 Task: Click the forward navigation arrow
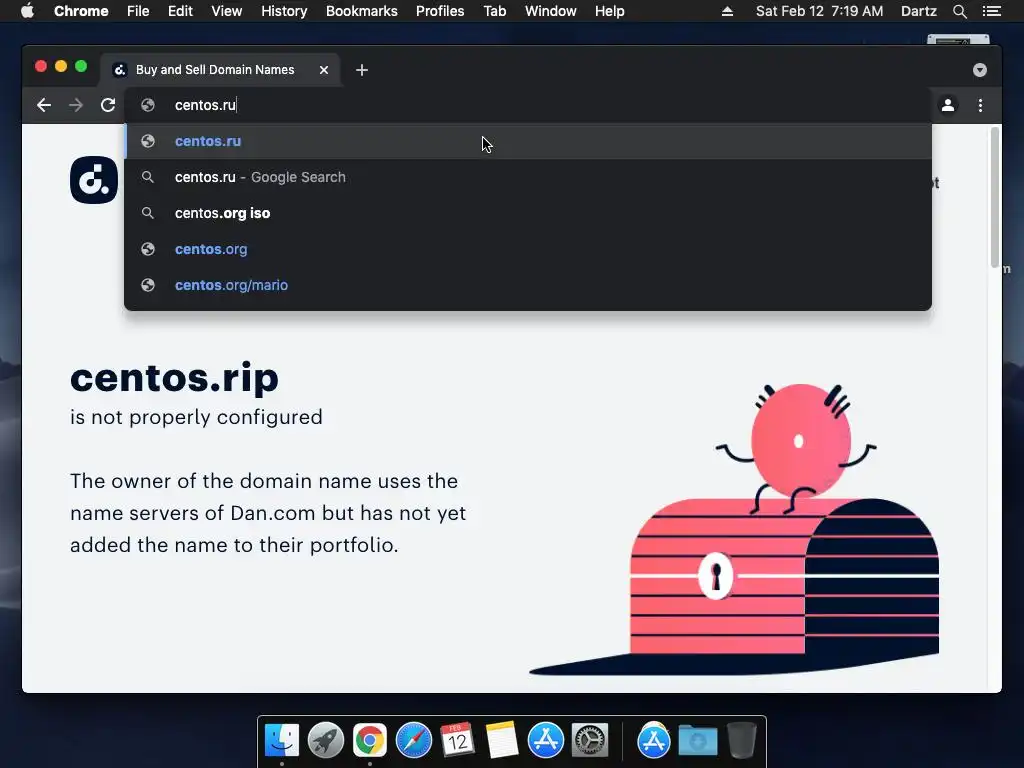76,105
